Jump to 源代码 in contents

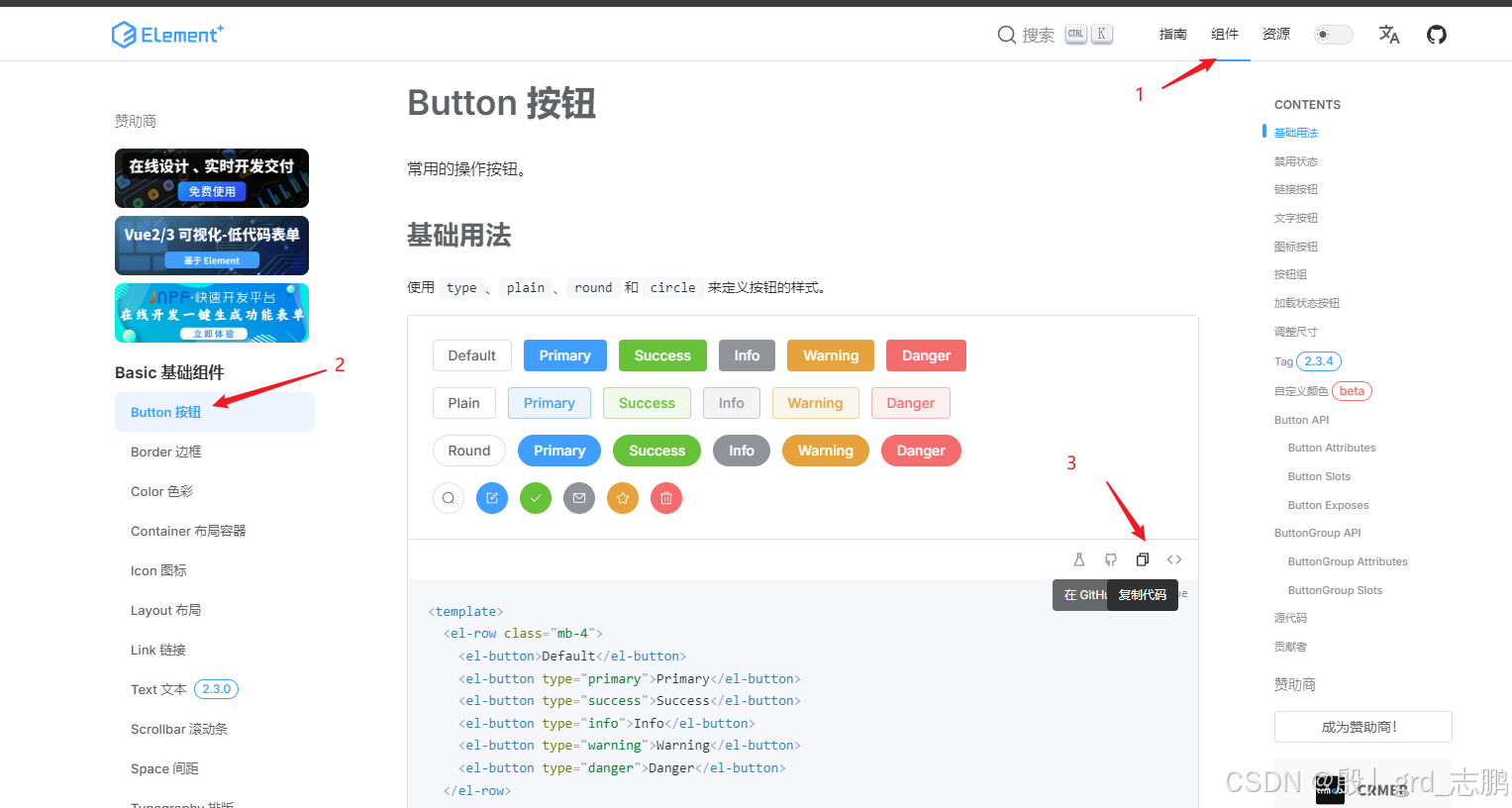tap(1290, 618)
